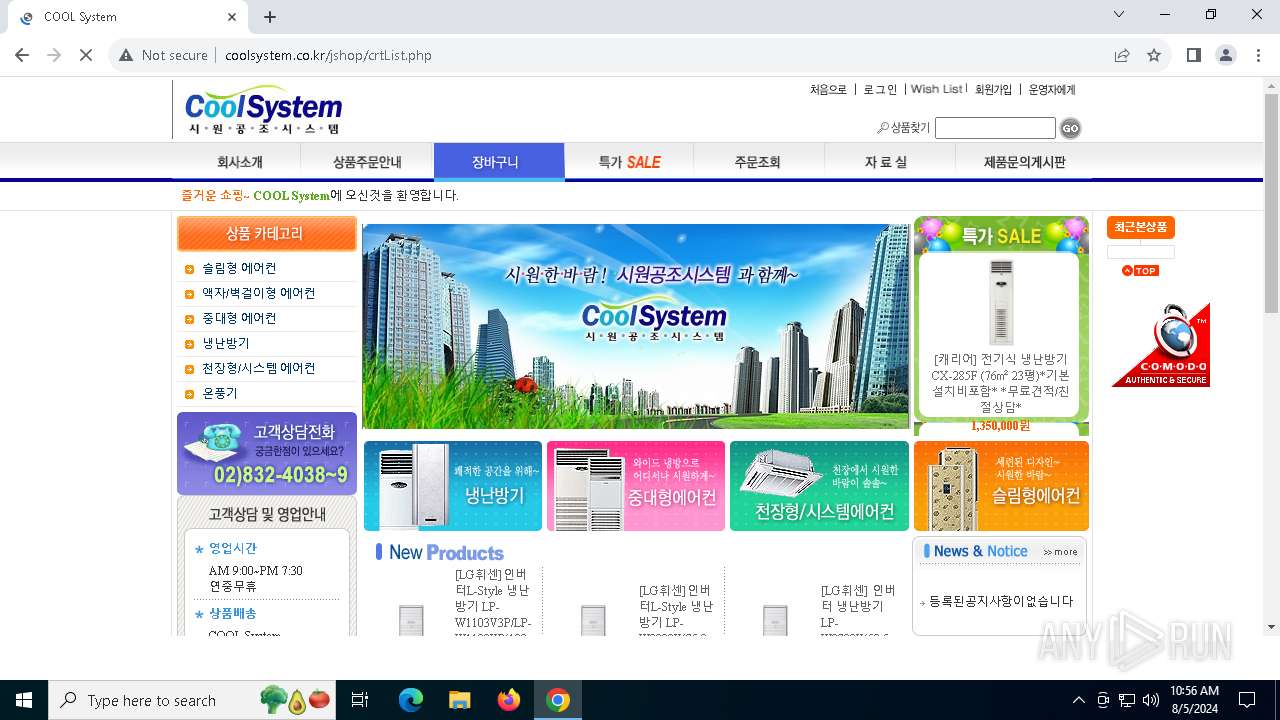Open the LP-W1103V3P product link
Image resolution: width=1280 pixels, height=720 pixels.
pyautogui.click(x=493, y=605)
